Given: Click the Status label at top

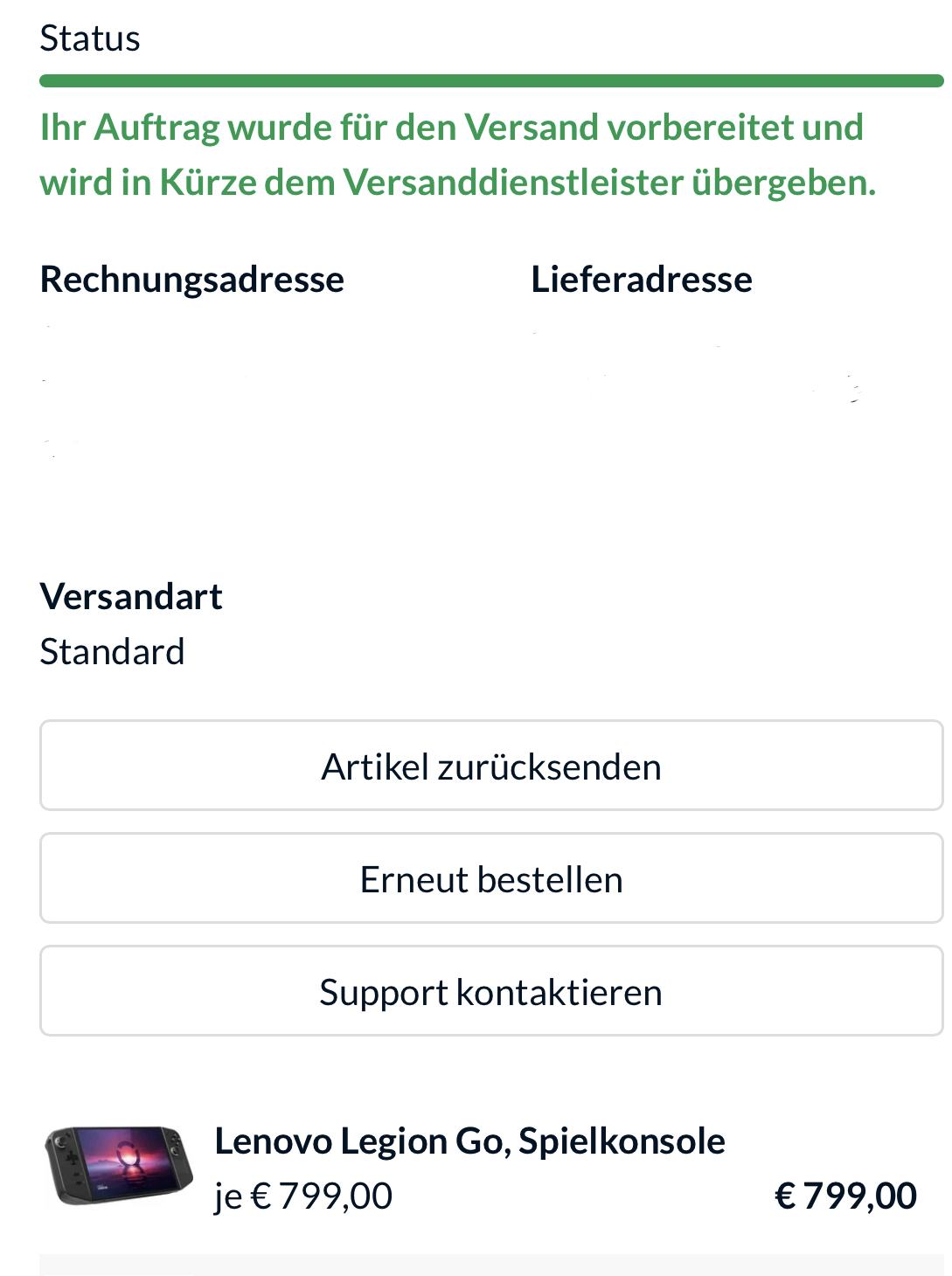Looking at the screenshot, I should (90, 39).
